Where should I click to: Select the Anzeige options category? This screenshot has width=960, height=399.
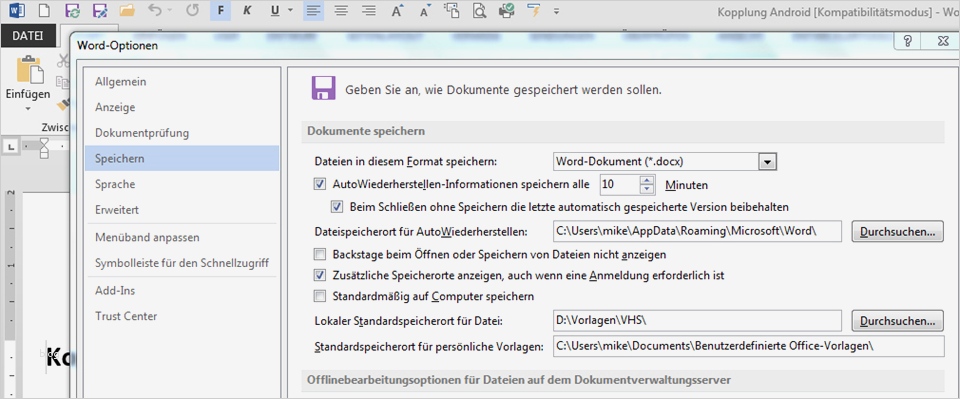pos(182,107)
